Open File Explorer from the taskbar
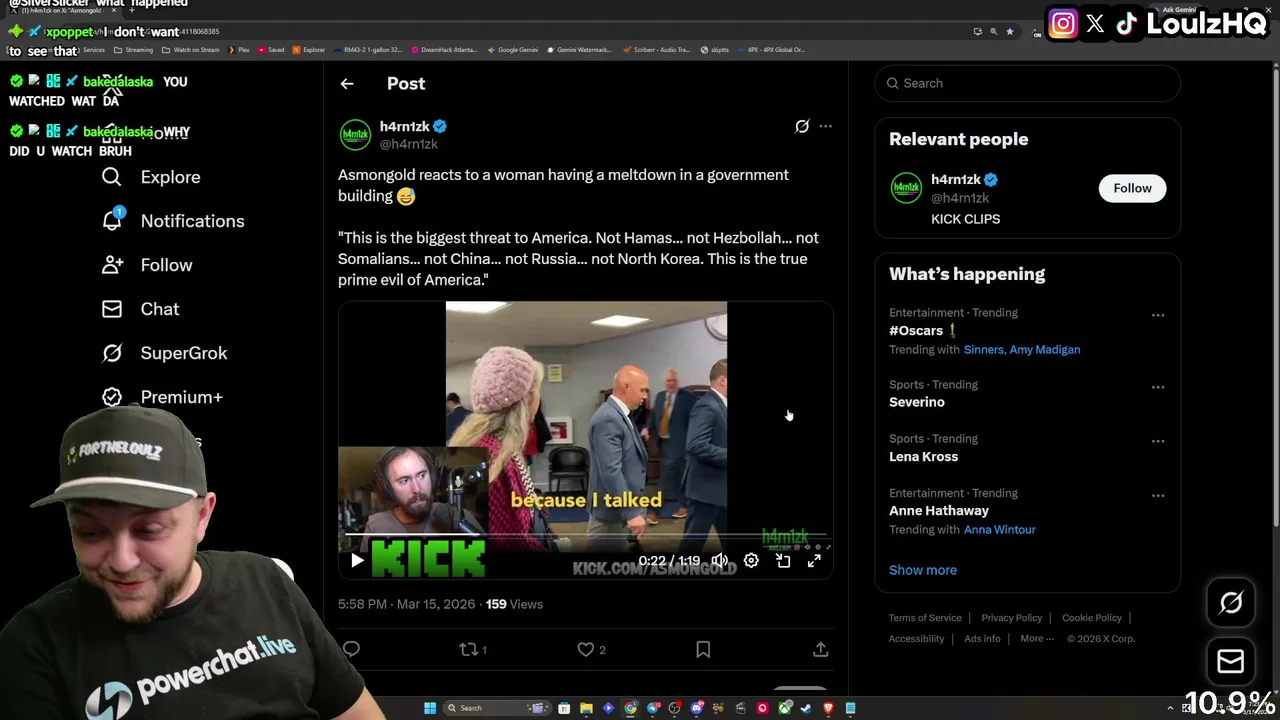This screenshot has width=1280, height=720. pyautogui.click(x=586, y=708)
